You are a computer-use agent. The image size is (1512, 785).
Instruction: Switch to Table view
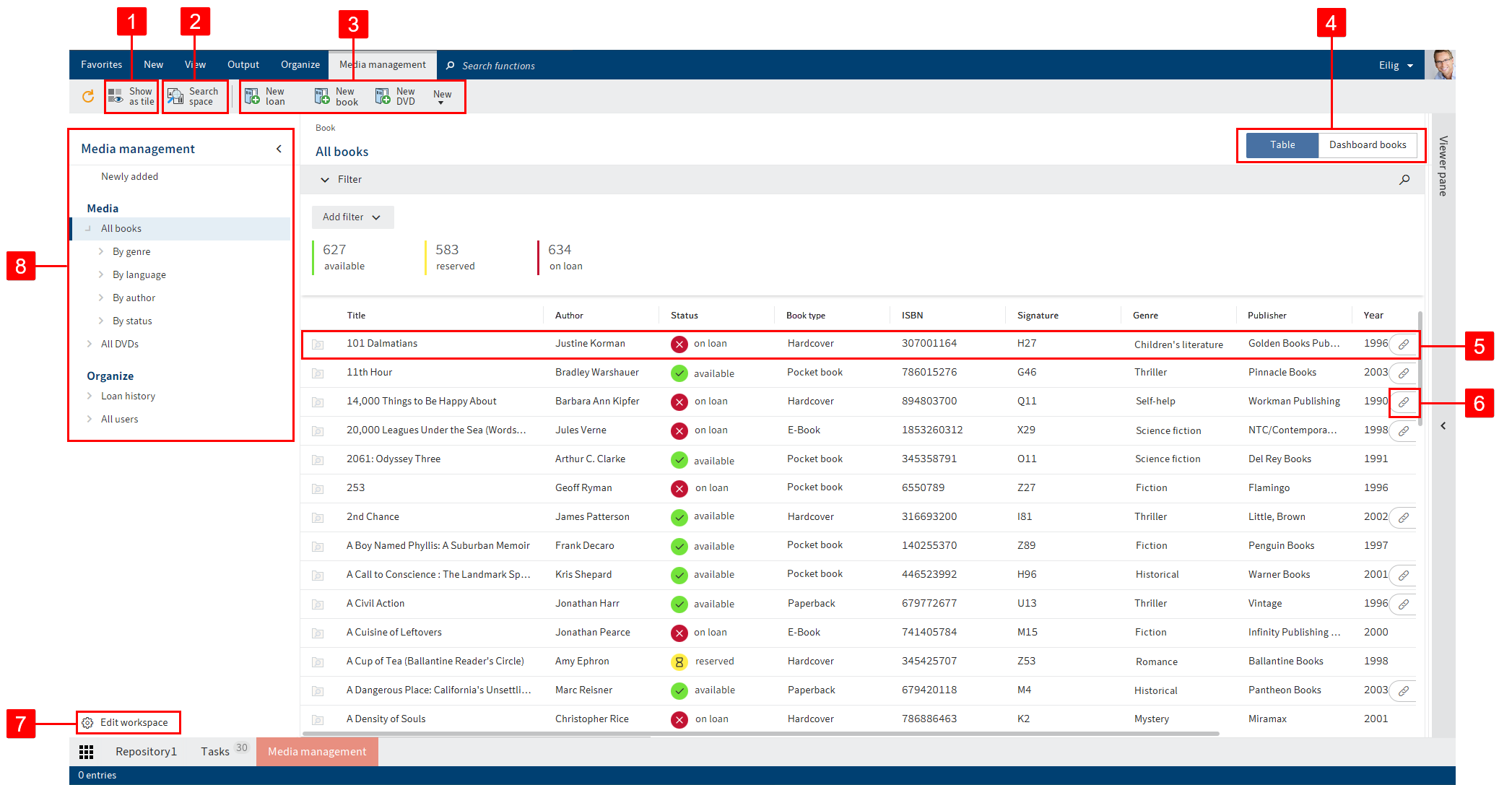pos(1282,145)
